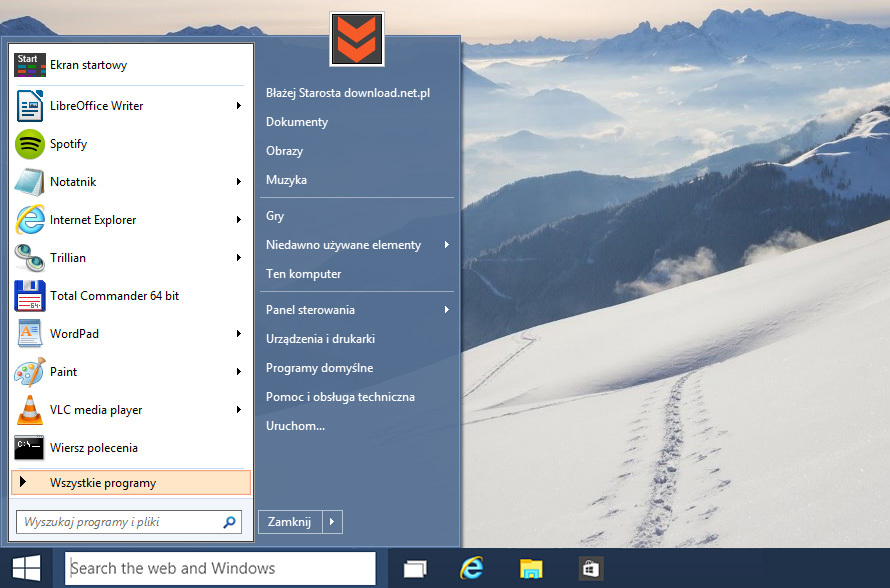Click the Total Commander 64 bit label
The height and width of the screenshot is (588, 890).
point(114,296)
